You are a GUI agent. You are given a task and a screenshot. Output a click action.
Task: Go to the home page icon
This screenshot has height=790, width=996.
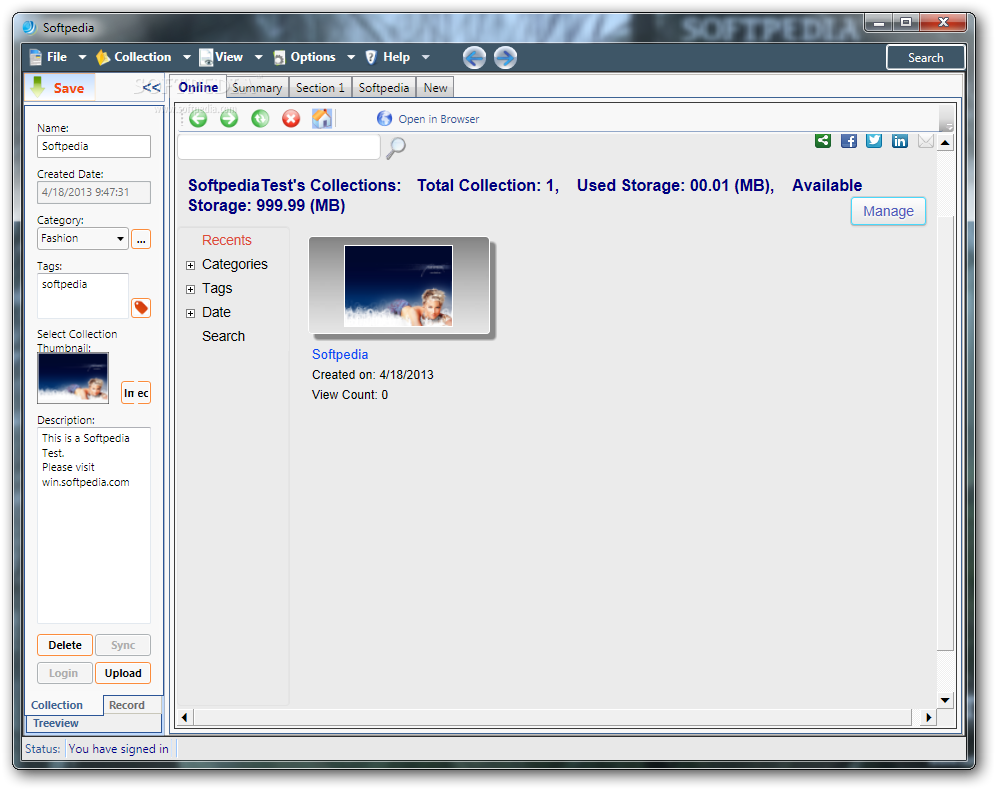tap(322, 119)
